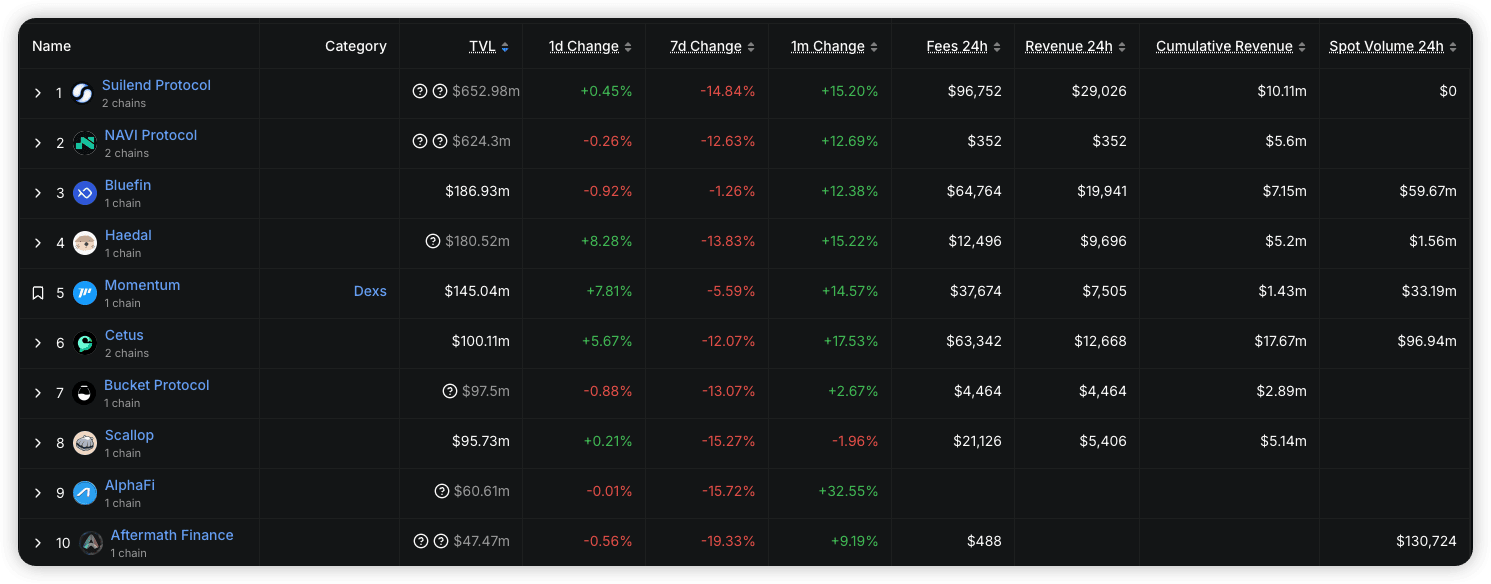1491x584 pixels.
Task: Click the $96,752 fees value
Action: click(x=975, y=91)
